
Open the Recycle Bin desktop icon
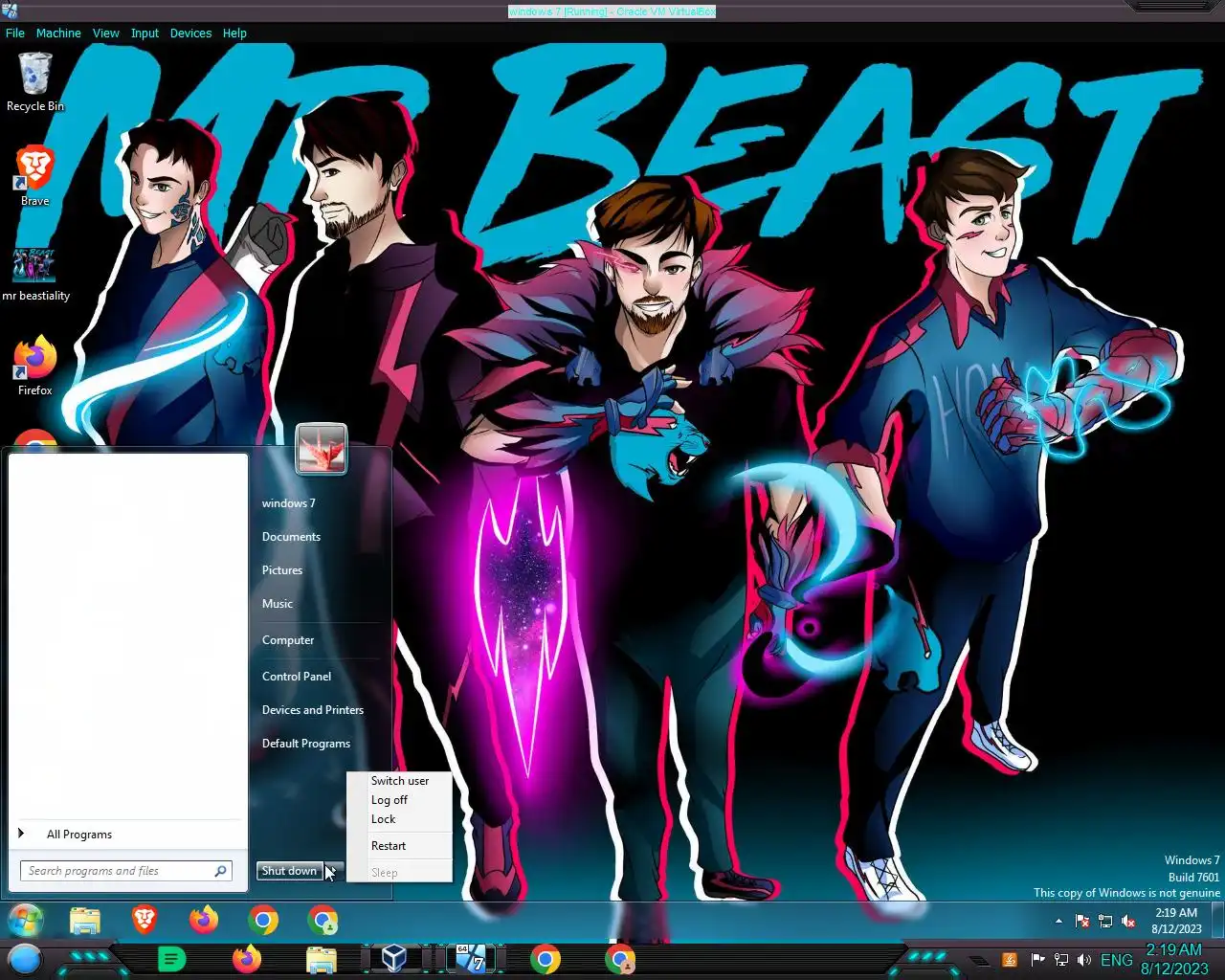point(35,82)
